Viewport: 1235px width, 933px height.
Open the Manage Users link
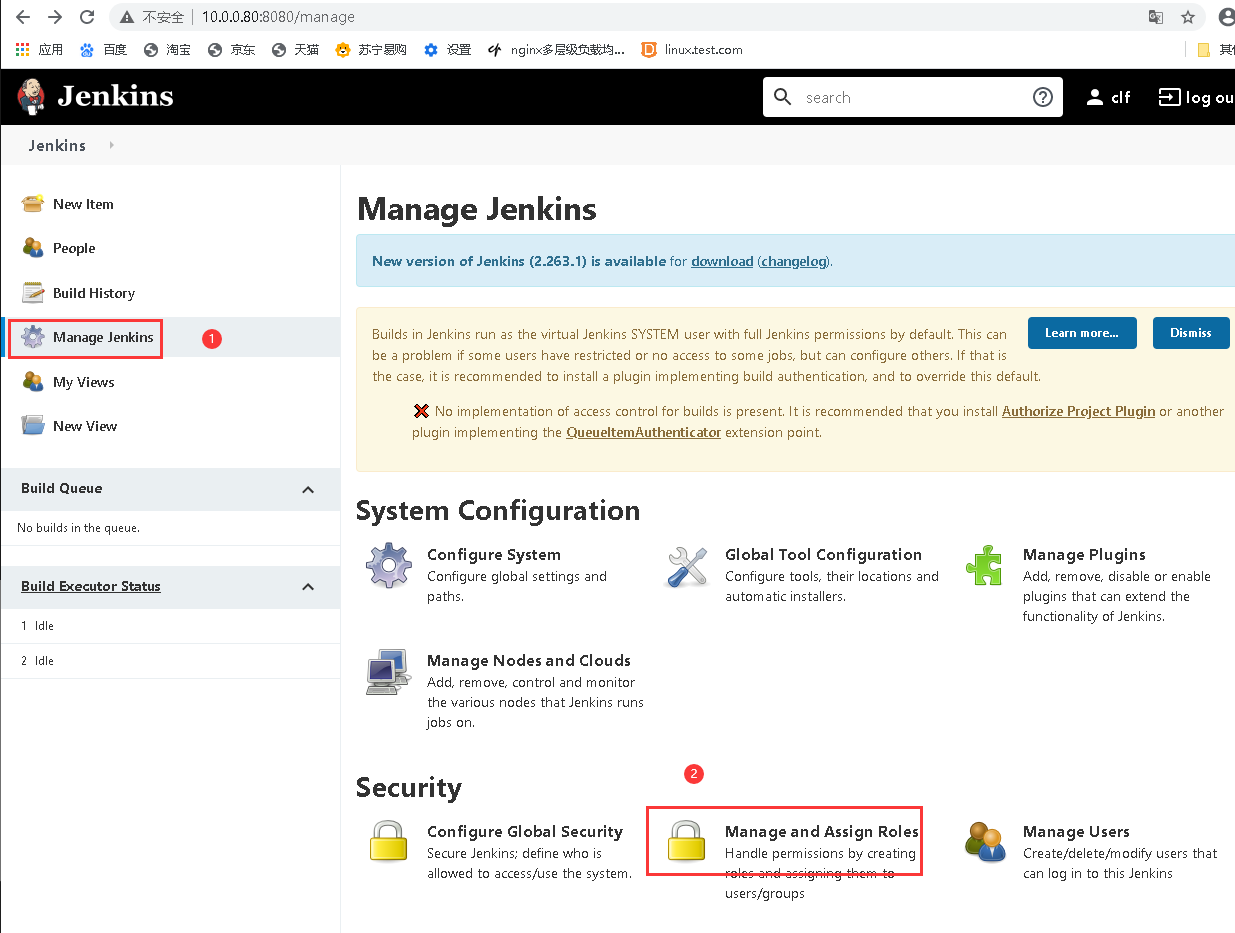[x=1076, y=832]
